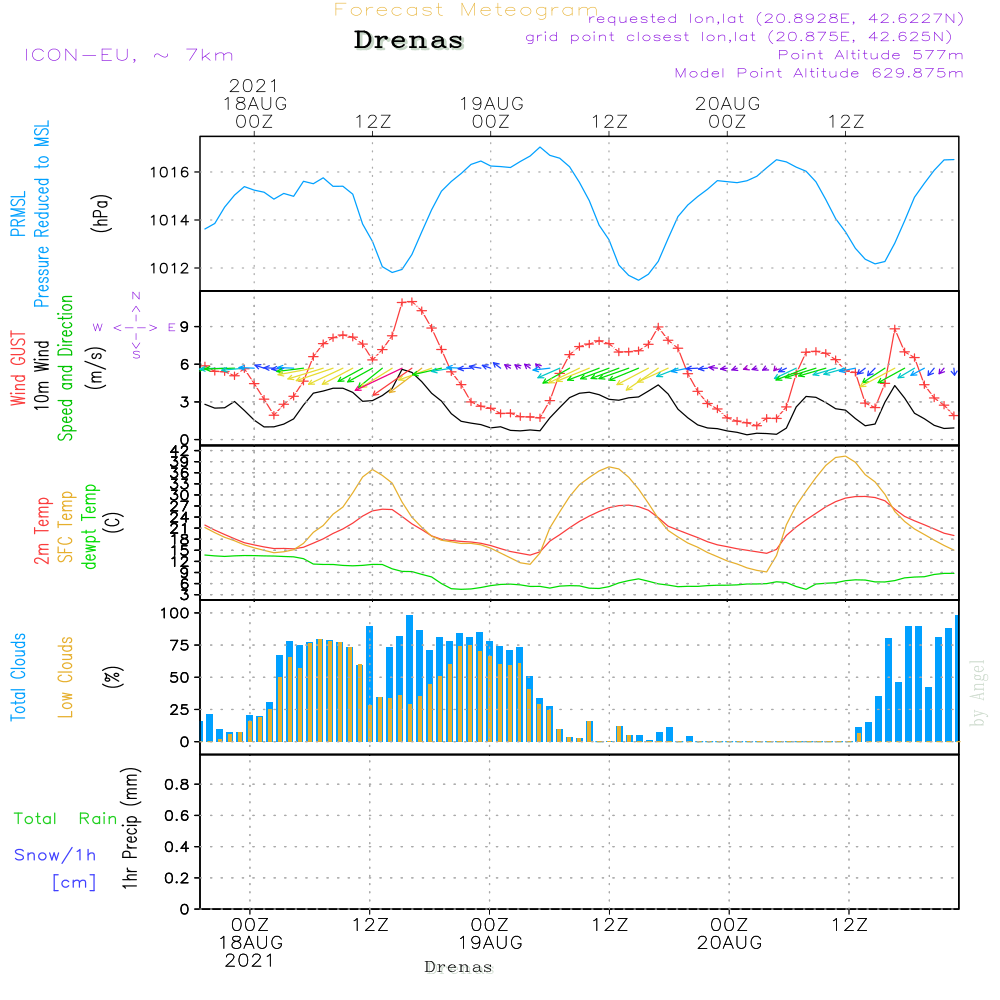
Task: Click the green 'Speed and Direction' label
Action: click(x=65, y=368)
